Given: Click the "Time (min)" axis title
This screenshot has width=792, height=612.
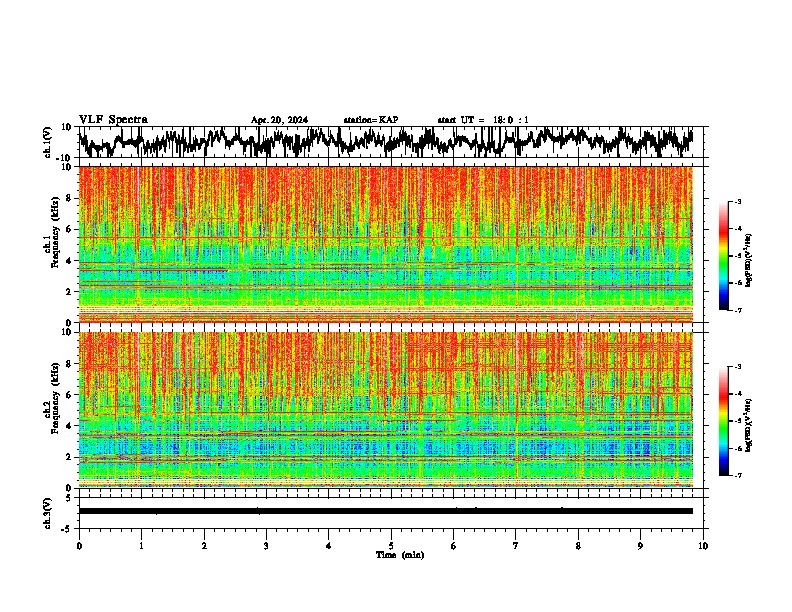Looking at the screenshot, I should coord(400,555).
